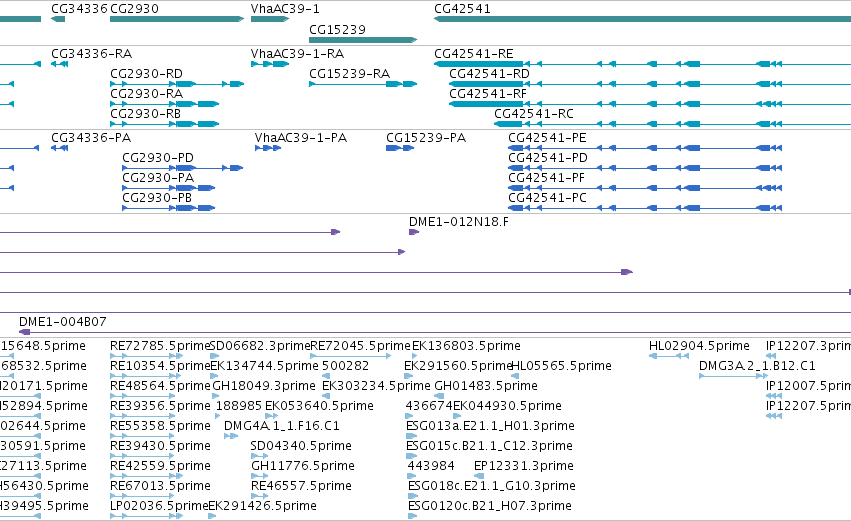
Task: Select the CG2930-PD protein label
Action: [158, 157]
